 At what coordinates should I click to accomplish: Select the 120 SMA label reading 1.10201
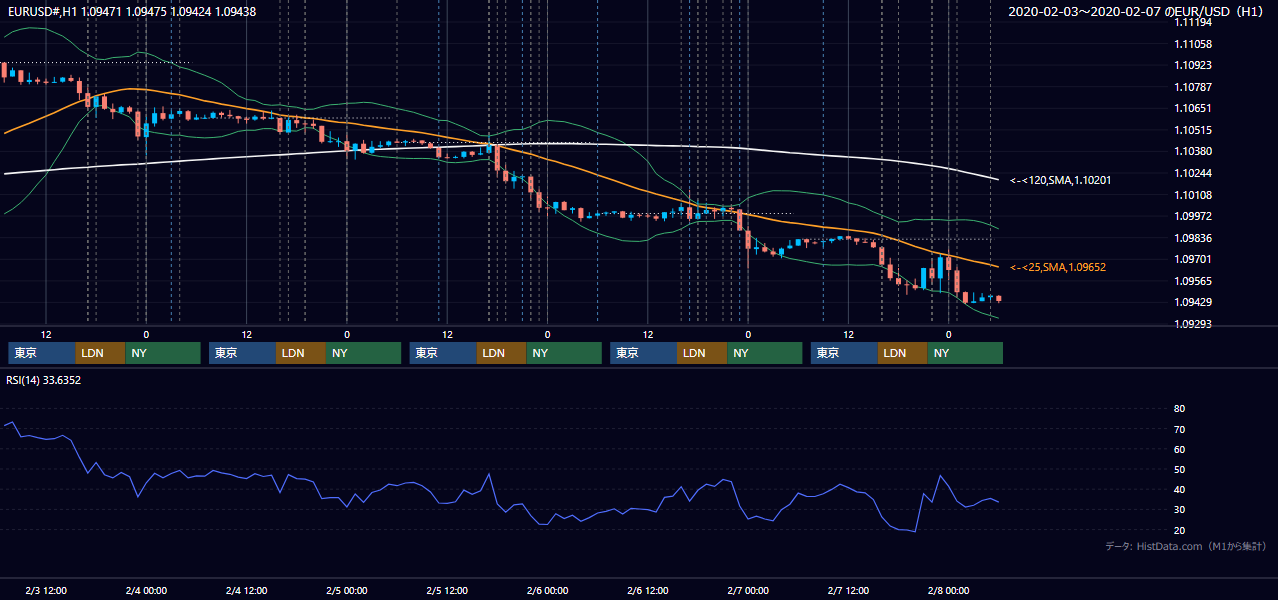(x=1060, y=180)
